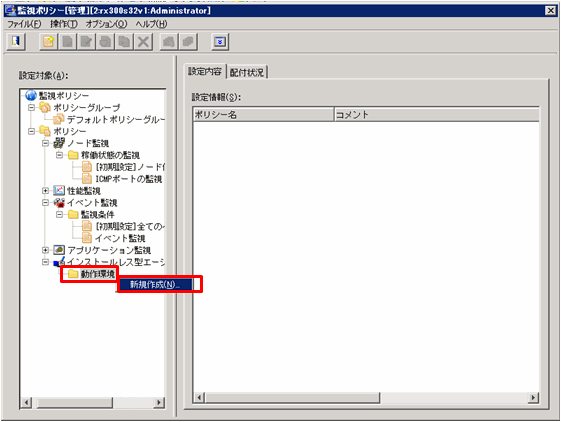Select the 監視条件 folder icon

pyautogui.click(x=73, y=214)
